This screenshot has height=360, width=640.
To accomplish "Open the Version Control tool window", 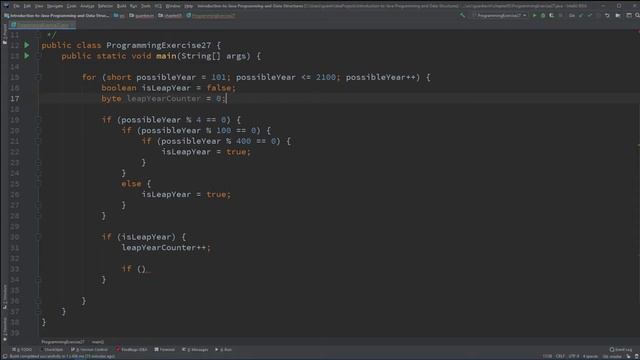I will coord(89,349).
